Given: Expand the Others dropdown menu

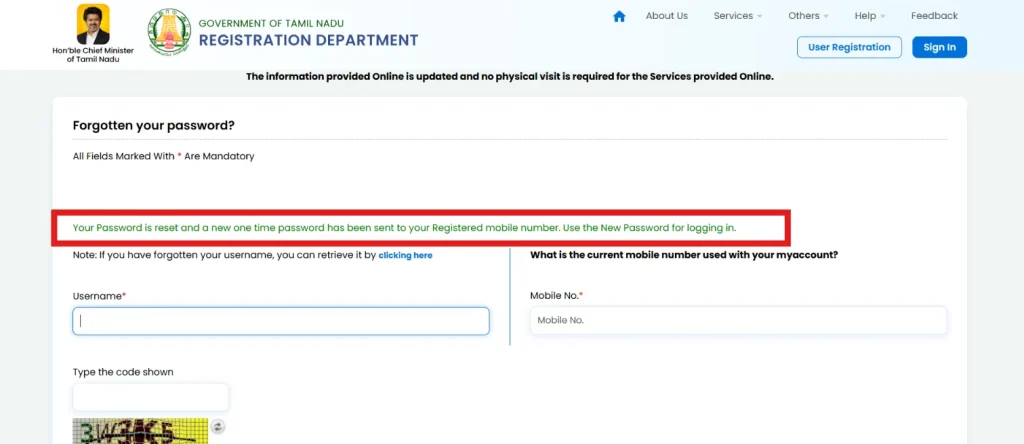Looking at the screenshot, I should [x=808, y=16].
